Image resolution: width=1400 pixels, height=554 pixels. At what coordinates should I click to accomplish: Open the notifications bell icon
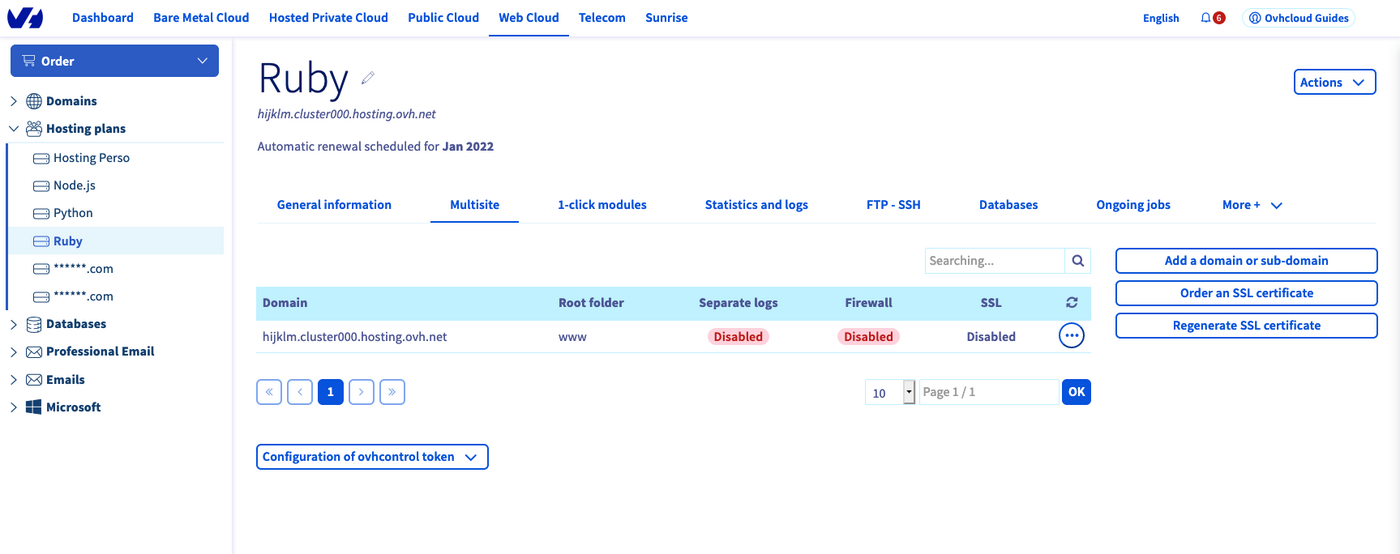point(1206,18)
